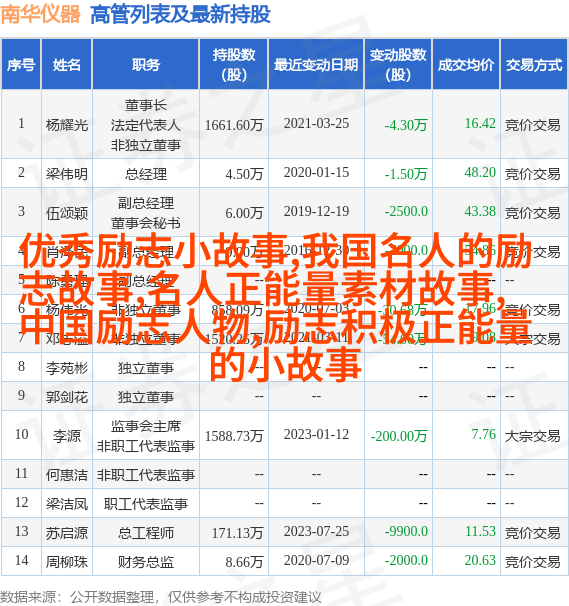Click the 姓名 column header
Viewport: 569px width, 606px height.
pos(66,64)
